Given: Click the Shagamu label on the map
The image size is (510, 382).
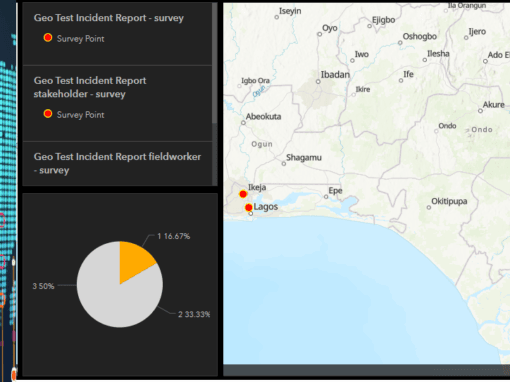Looking at the screenshot, I should [304, 157].
